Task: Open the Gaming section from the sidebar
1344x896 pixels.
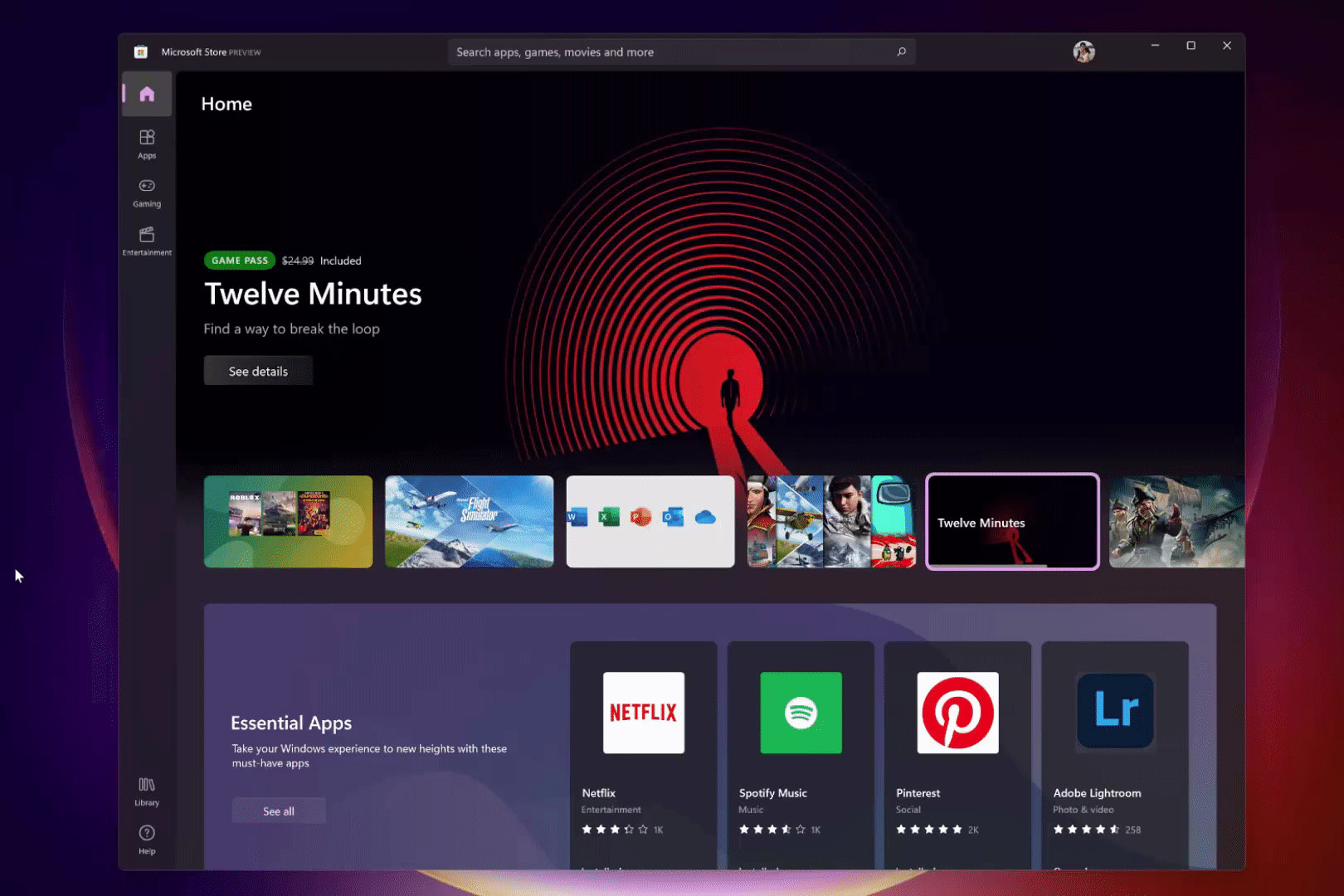Action: click(x=146, y=191)
